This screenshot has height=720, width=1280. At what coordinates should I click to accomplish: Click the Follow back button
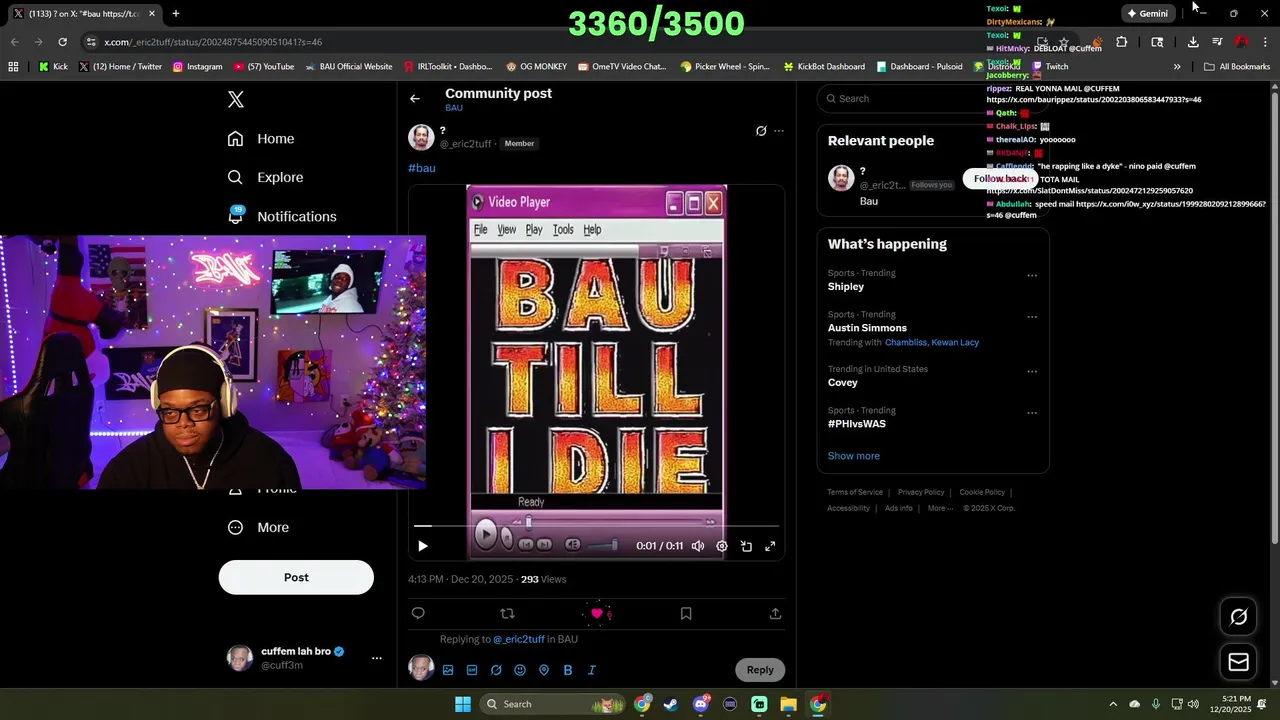1002,178
